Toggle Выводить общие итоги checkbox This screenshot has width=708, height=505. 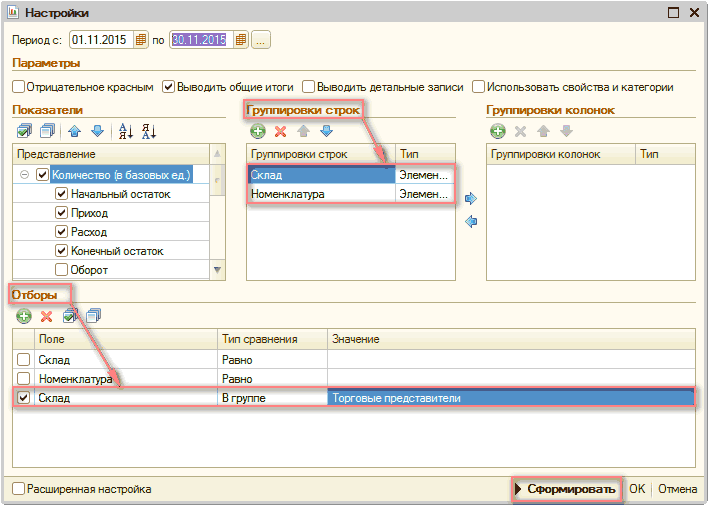pyautogui.click(x=168, y=87)
